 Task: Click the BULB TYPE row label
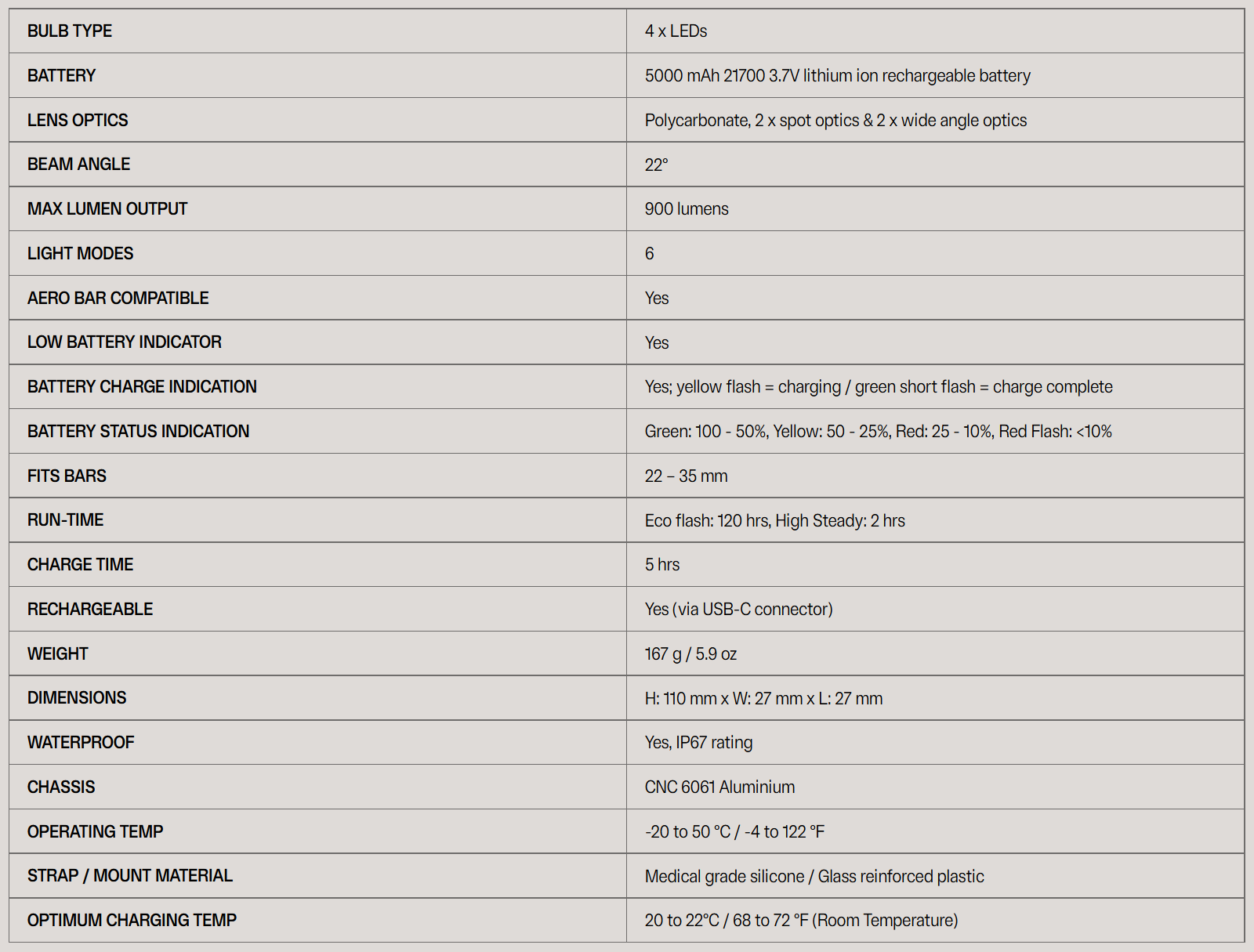click(70, 31)
